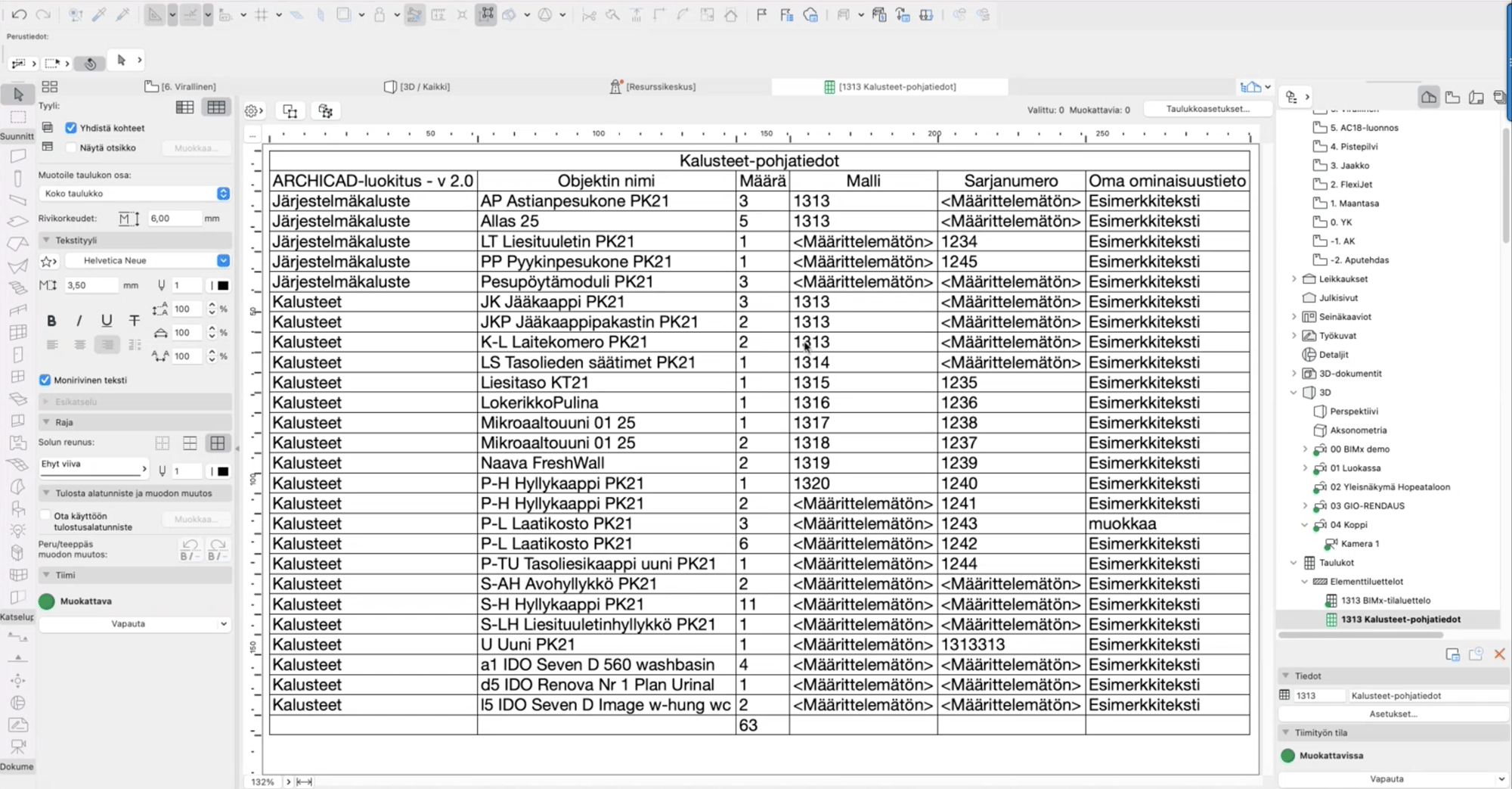Click the Redo arrow in the toolbar
Screen dimensions: 1512x789
pyautogui.click(x=43, y=14)
